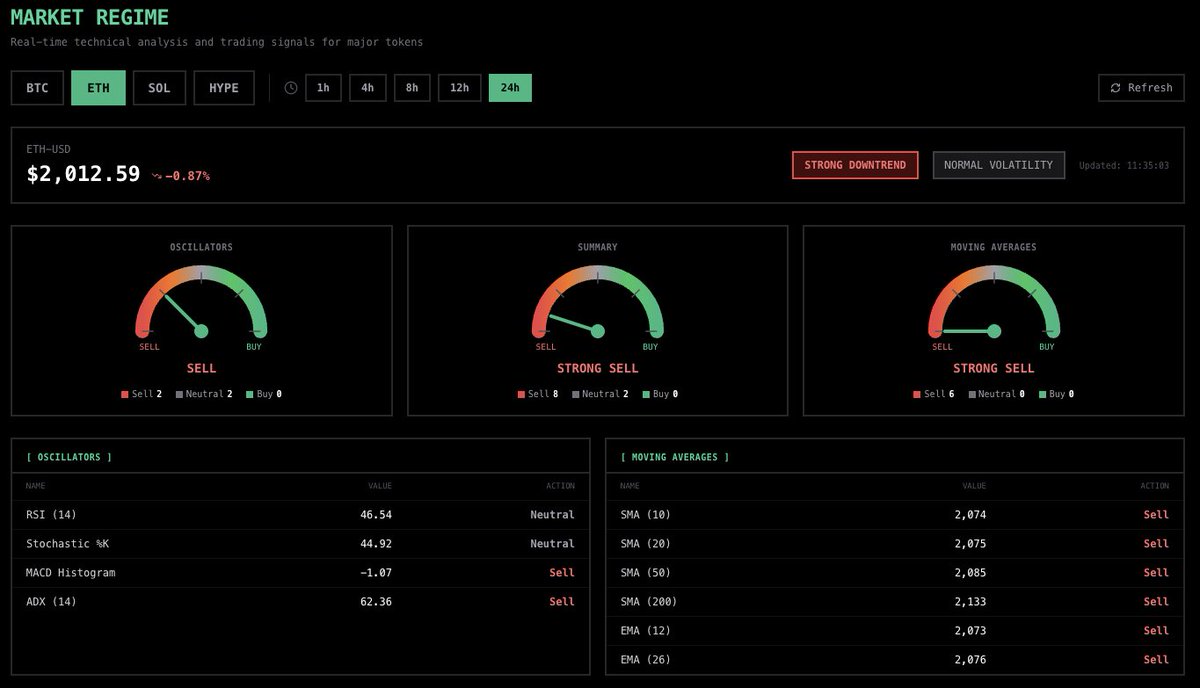Click the MACD Histogram row name

point(71,573)
